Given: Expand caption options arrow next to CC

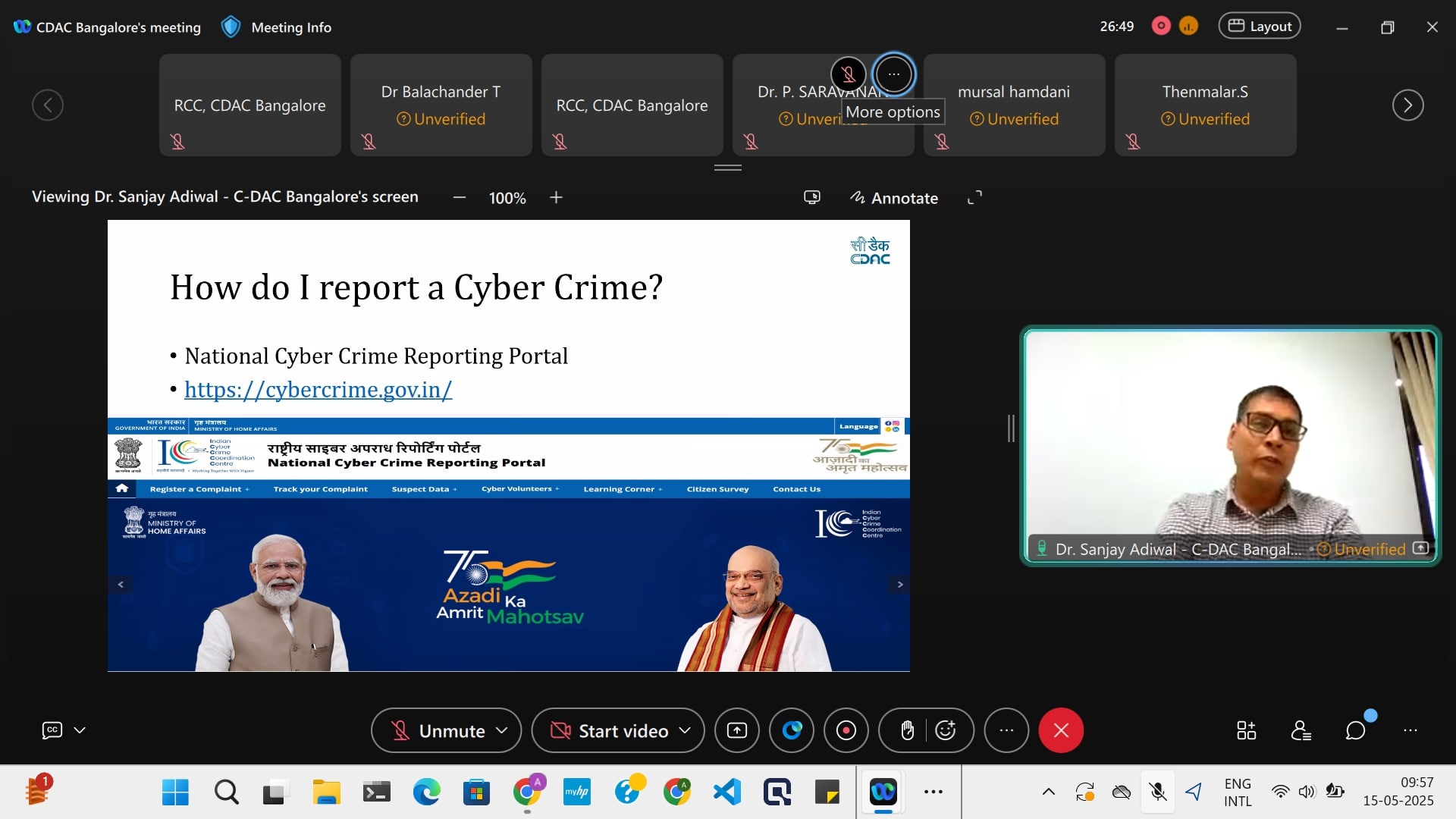Looking at the screenshot, I should tap(80, 730).
